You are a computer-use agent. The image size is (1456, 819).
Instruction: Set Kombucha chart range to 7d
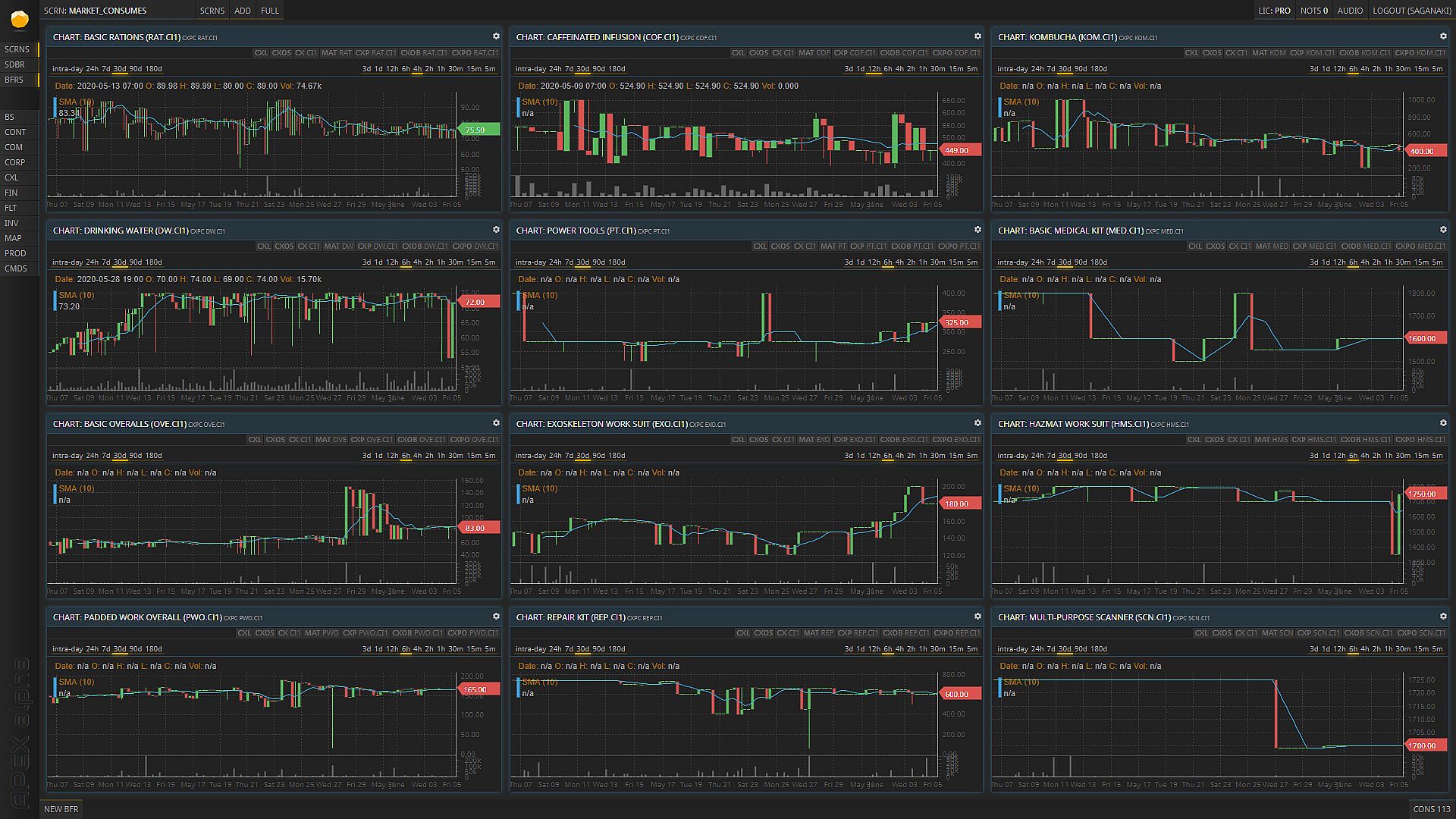1051,69
